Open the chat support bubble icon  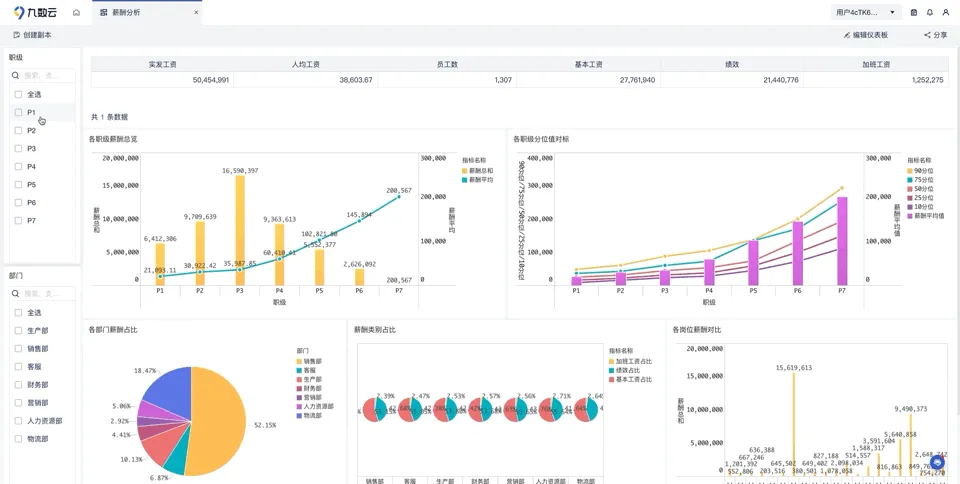pos(937,463)
